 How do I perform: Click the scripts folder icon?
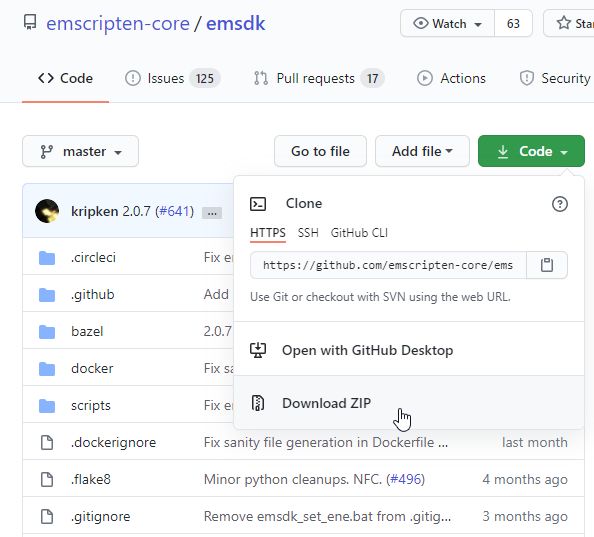(x=47, y=406)
